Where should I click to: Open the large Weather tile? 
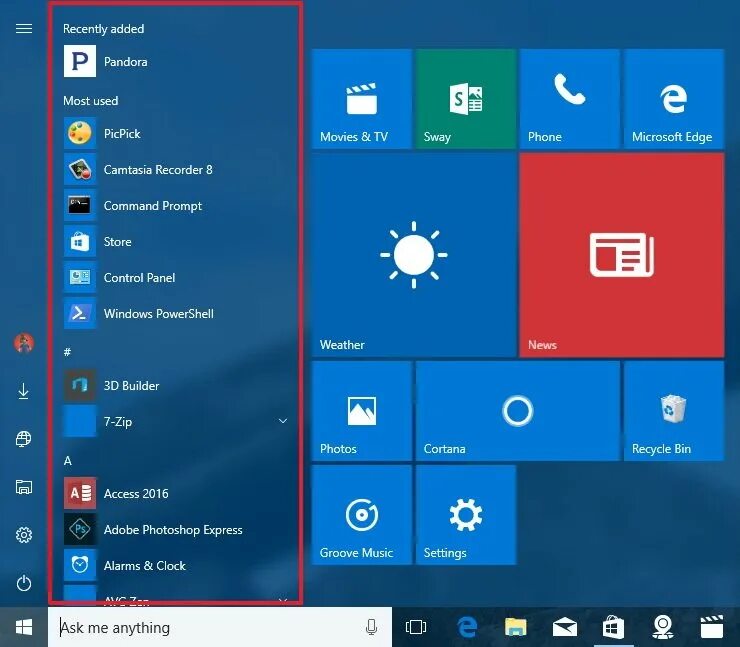(414, 255)
